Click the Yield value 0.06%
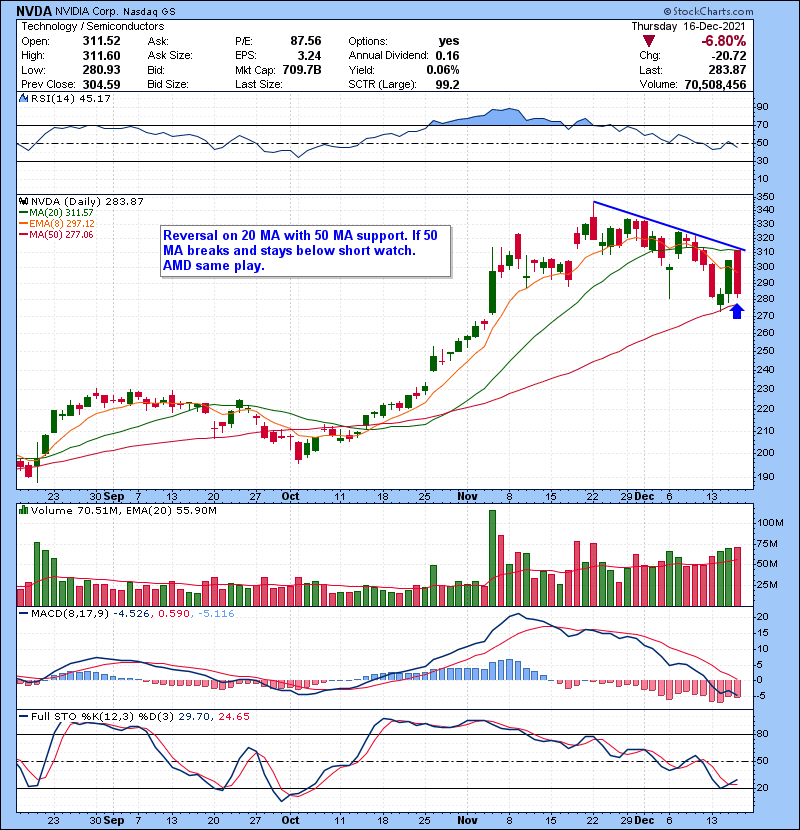Viewport: 800px width, 830px height. (x=443, y=70)
